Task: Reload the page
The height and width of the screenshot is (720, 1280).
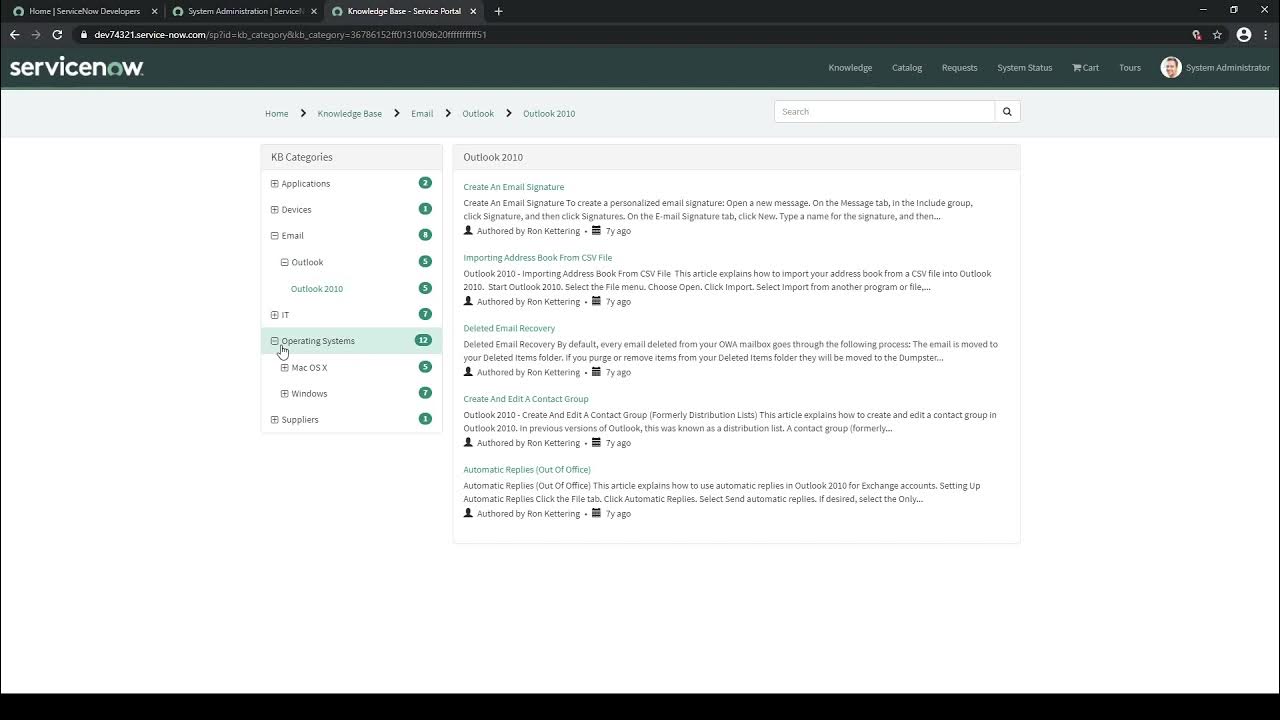Action: point(57,34)
